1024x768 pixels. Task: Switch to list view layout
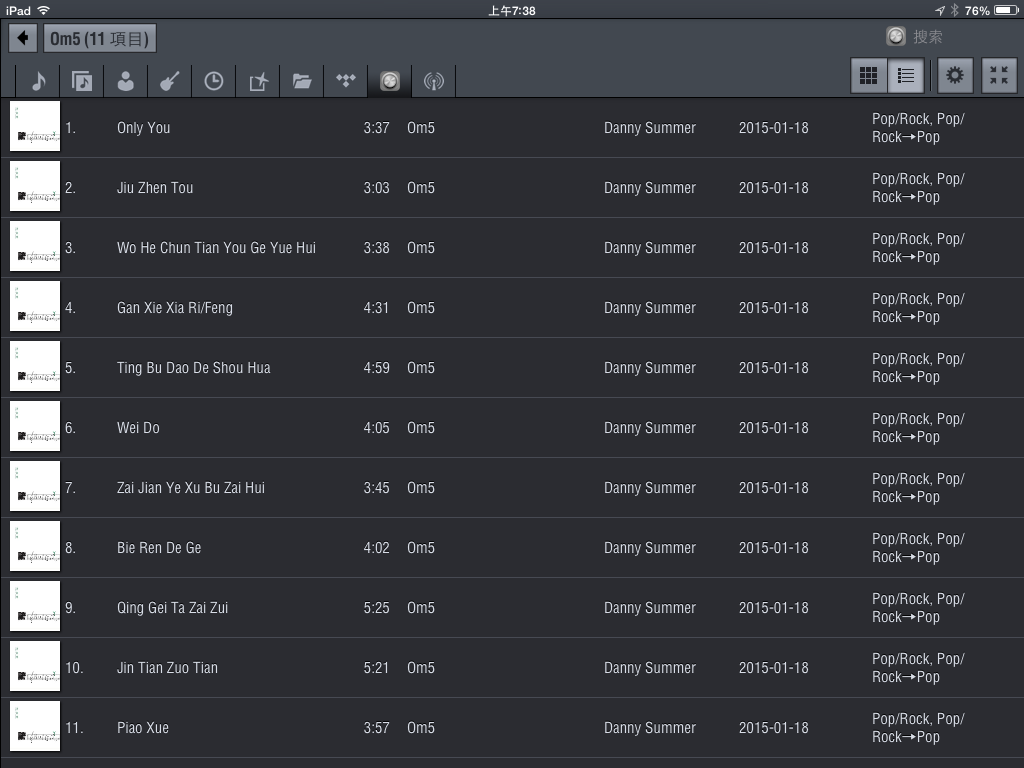tap(906, 76)
